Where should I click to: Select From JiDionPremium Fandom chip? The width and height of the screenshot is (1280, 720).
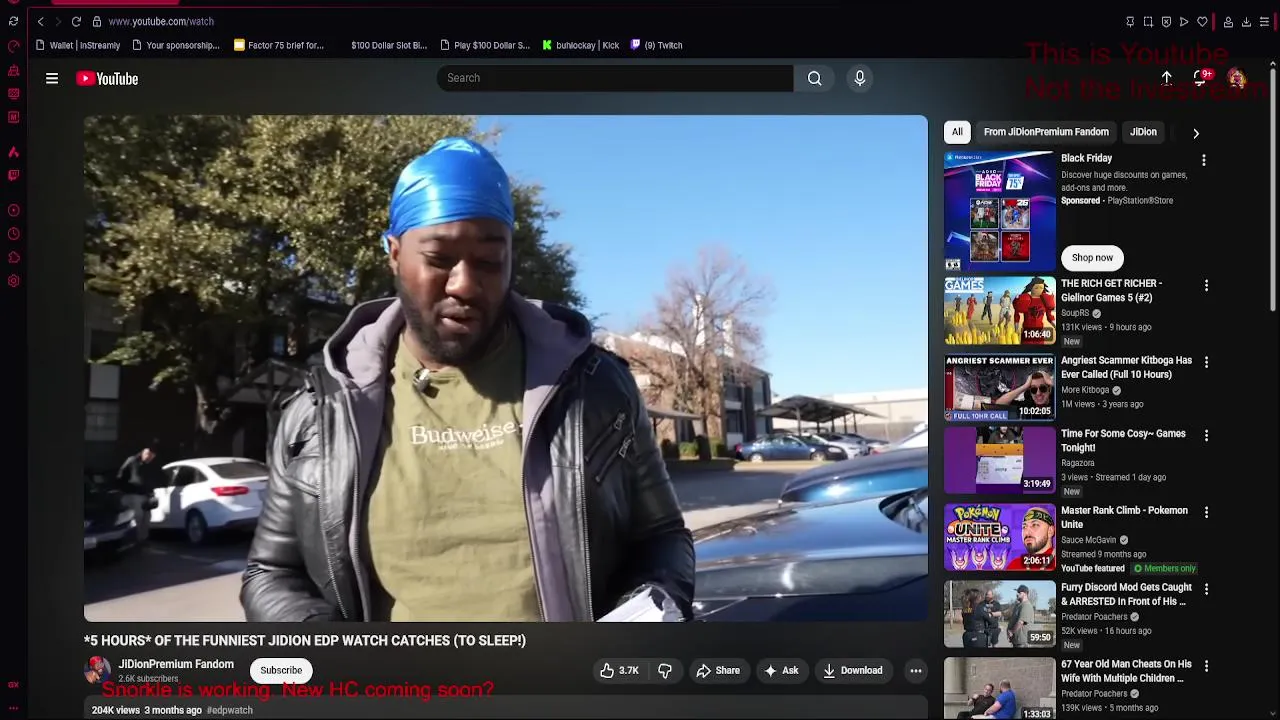[x=1046, y=132]
